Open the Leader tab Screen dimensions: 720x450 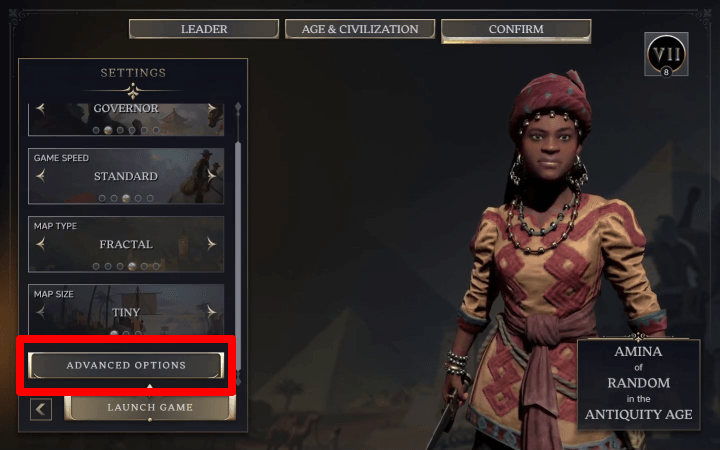pos(204,29)
